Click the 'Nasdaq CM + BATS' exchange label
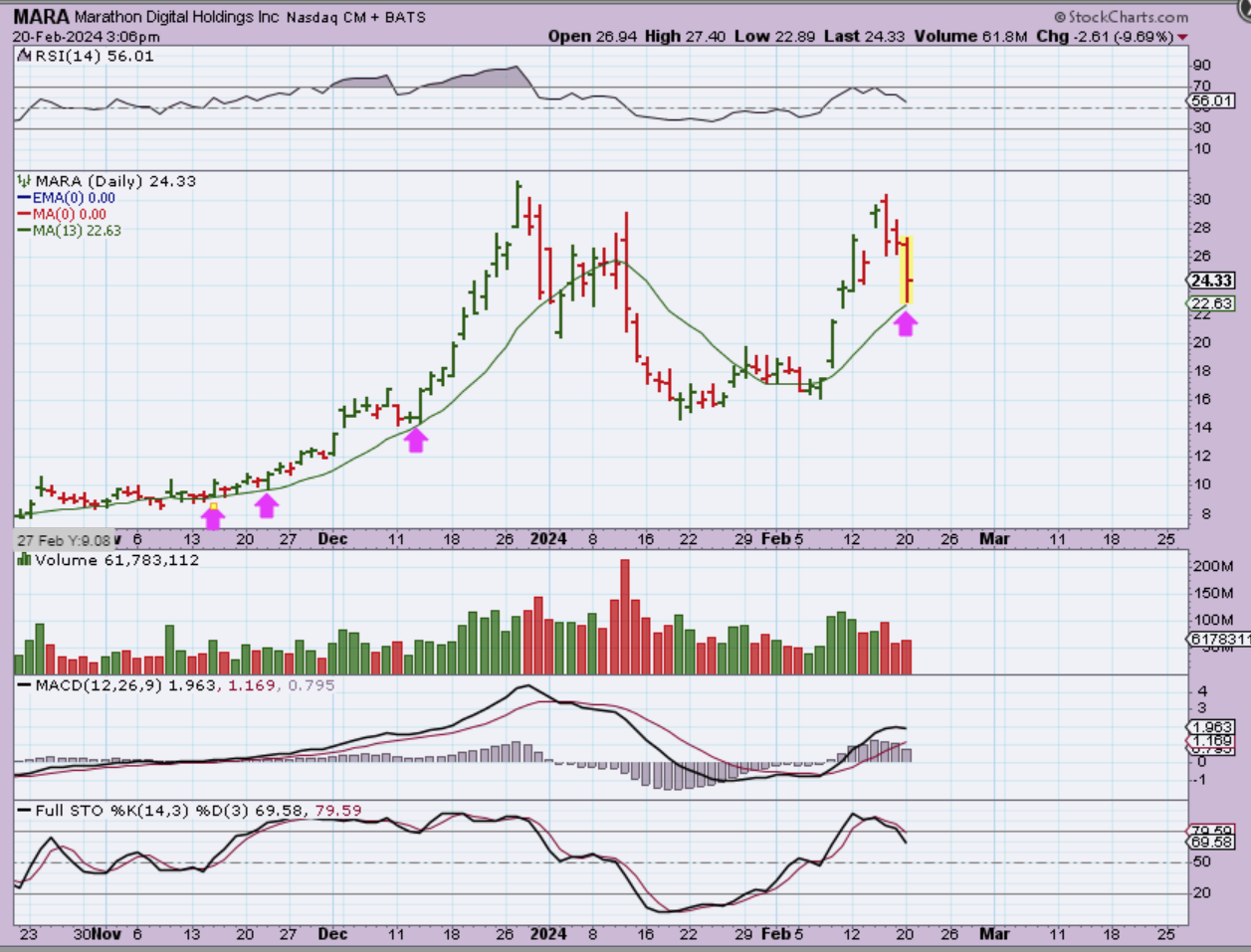The image size is (1251, 952). (x=355, y=18)
